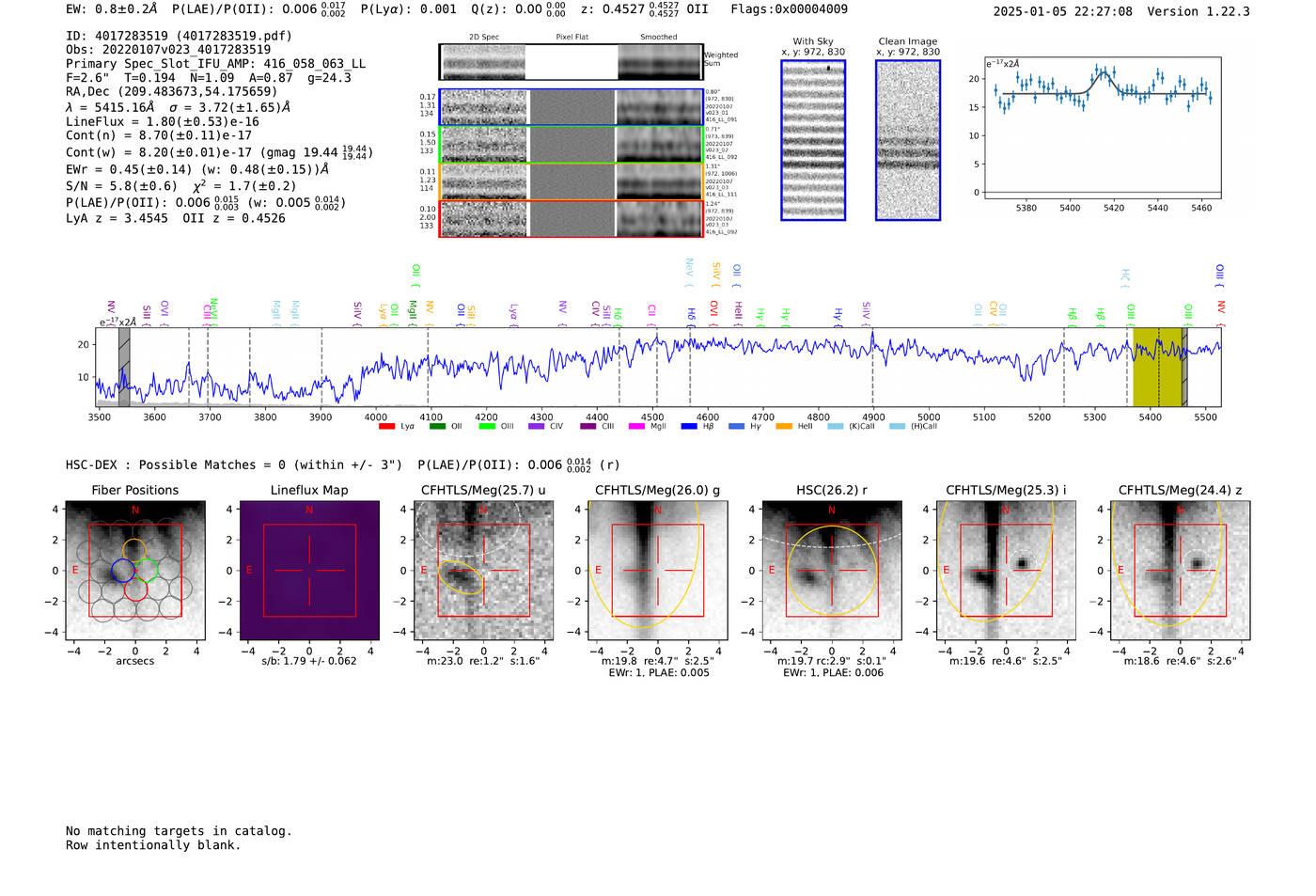Click the Obs: 20220107v023_4017283519 line
The image size is (1316, 896).
tap(168, 50)
